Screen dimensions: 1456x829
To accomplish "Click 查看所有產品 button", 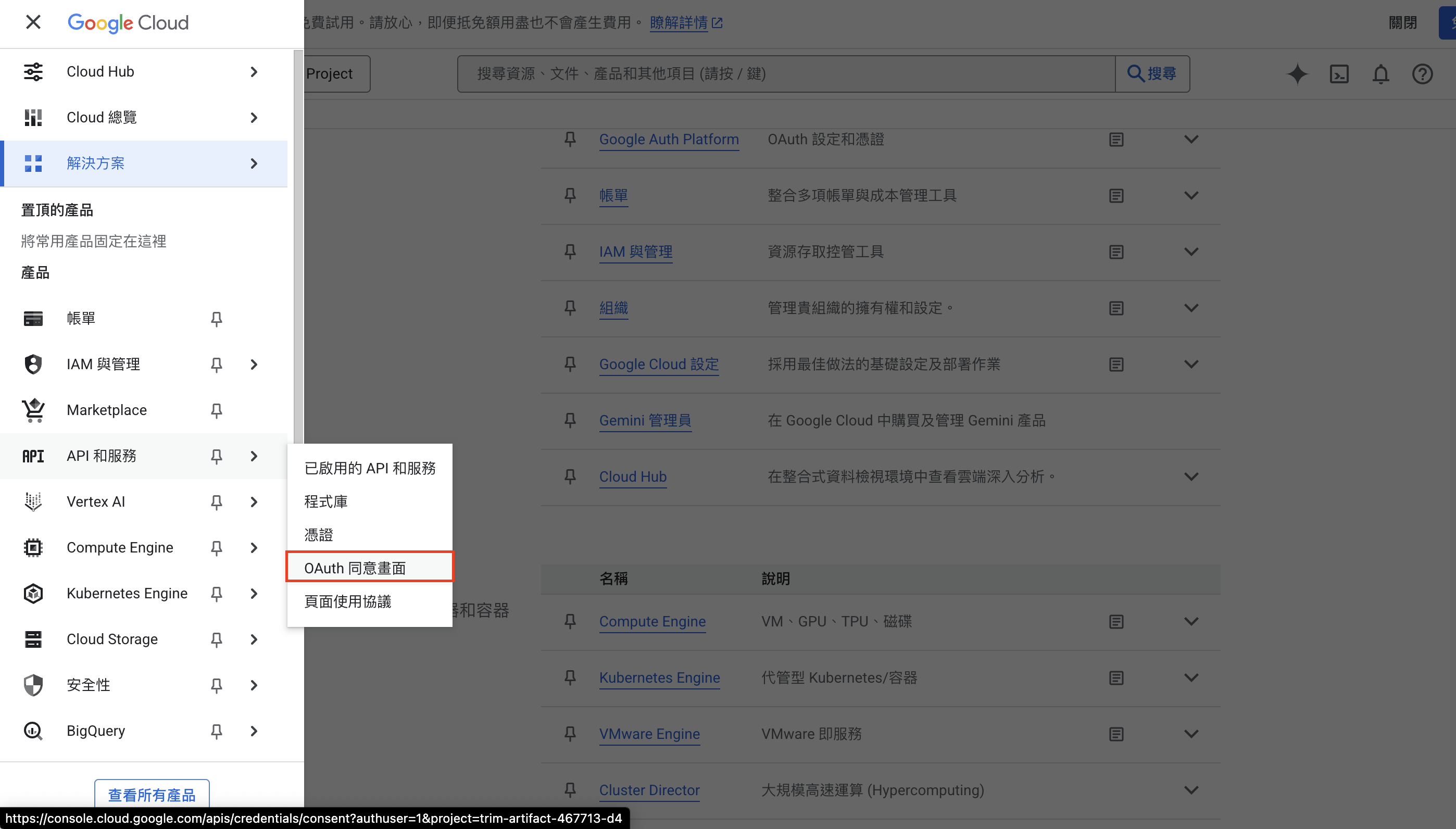I will coord(152,794).
